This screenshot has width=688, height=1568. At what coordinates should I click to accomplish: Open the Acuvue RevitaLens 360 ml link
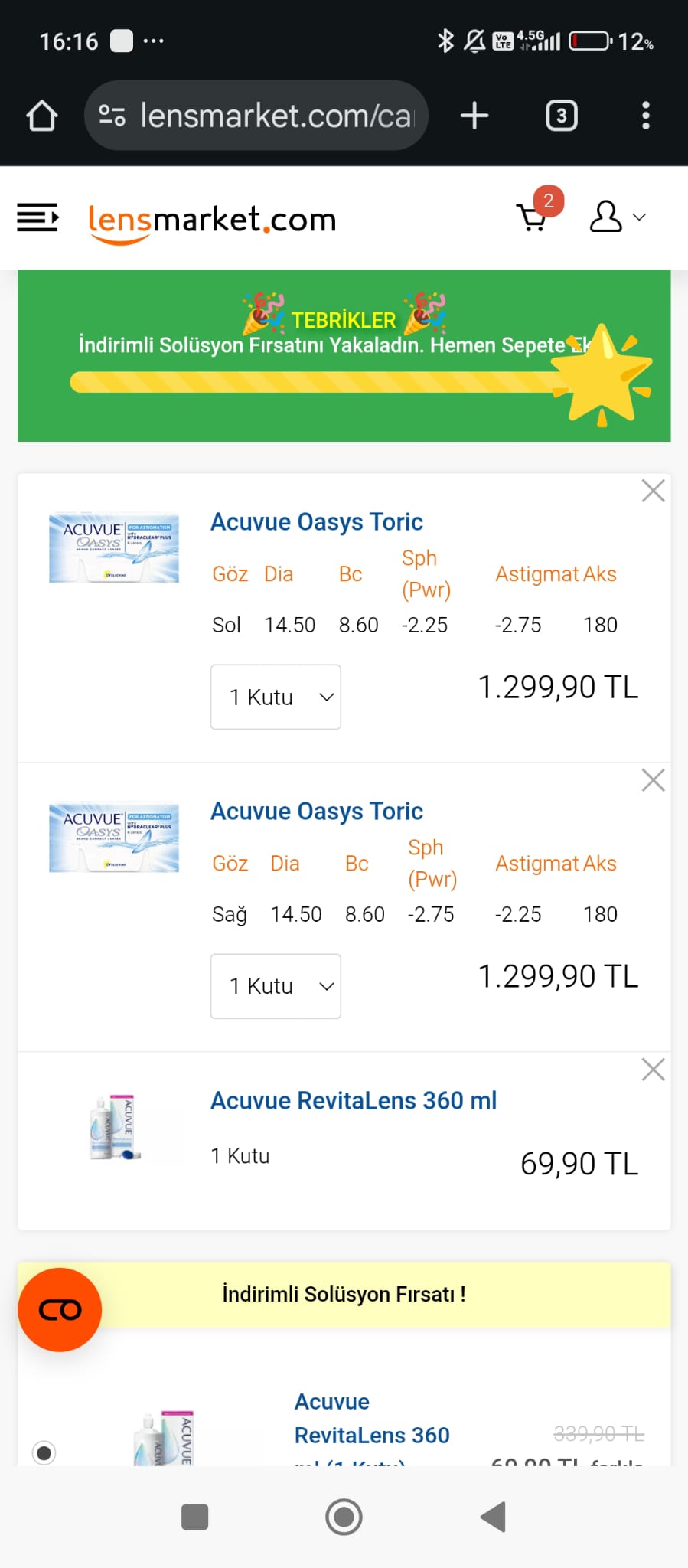tap(354, 1100)
